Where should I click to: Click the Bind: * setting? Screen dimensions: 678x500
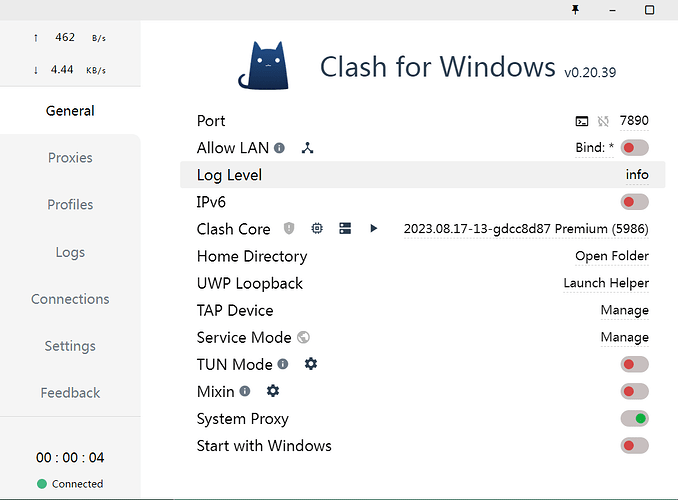595,148
